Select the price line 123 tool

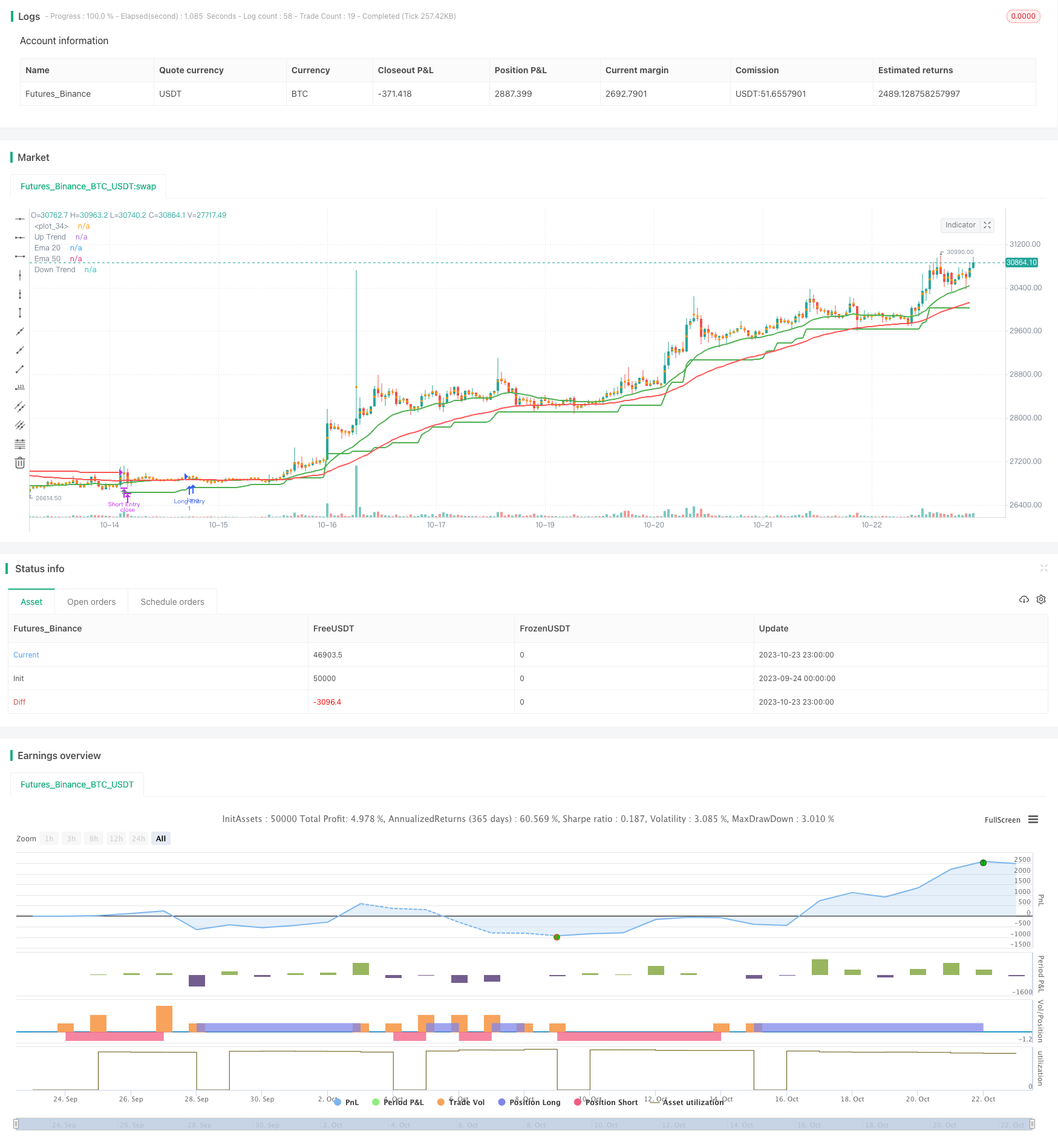[x=20, y=388]
